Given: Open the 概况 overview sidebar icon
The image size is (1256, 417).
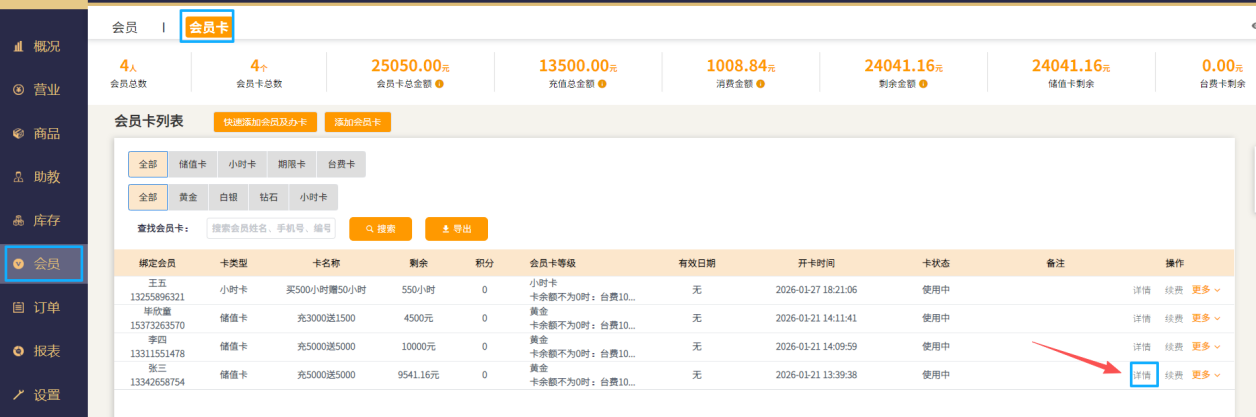Looking at the screenshot, I should point(18,46).
